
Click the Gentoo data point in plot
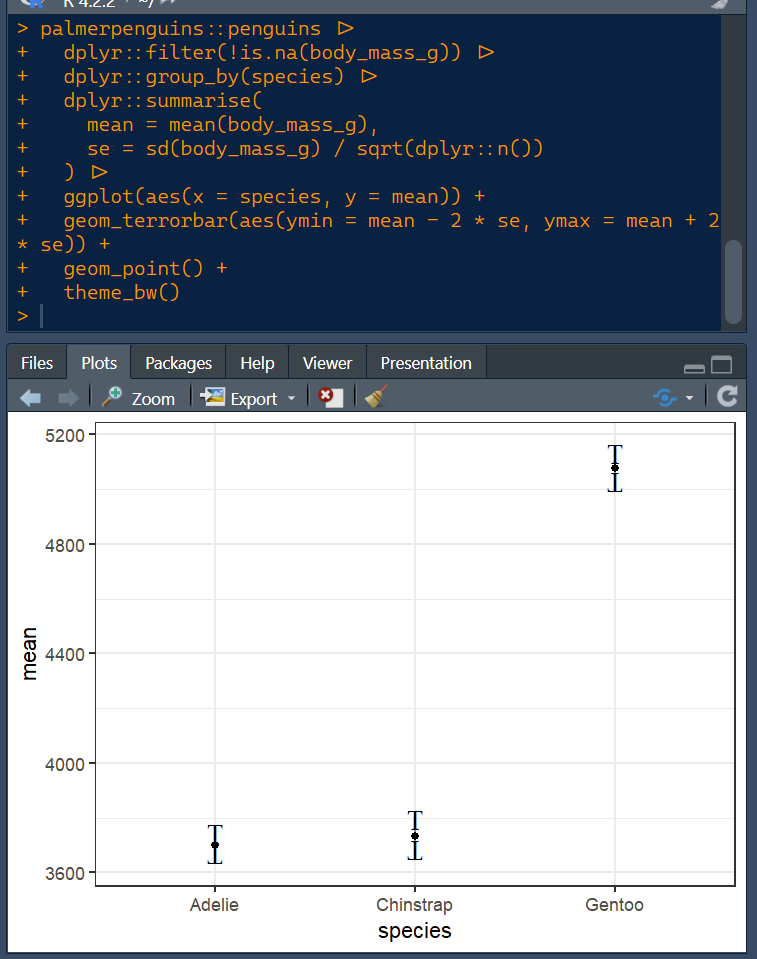(615, 468)
